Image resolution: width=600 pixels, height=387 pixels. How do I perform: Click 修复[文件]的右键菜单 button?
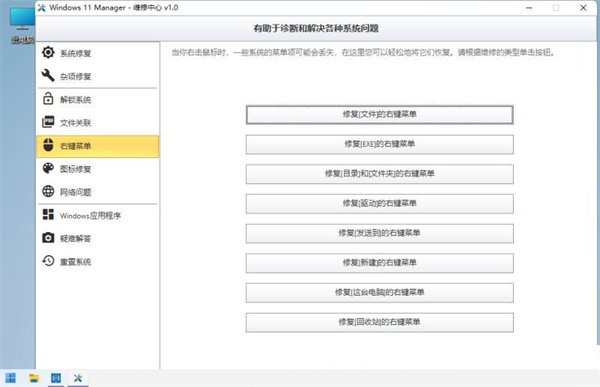(380, 114)
